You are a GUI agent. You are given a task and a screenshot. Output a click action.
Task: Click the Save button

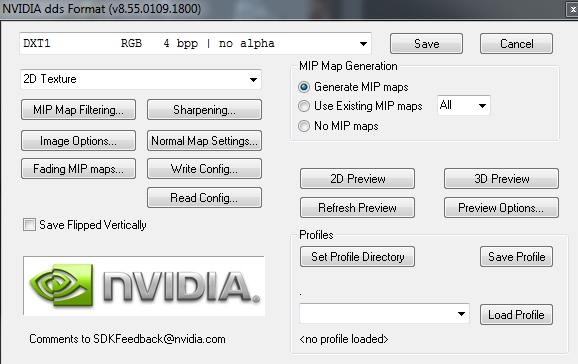(426, 44)
